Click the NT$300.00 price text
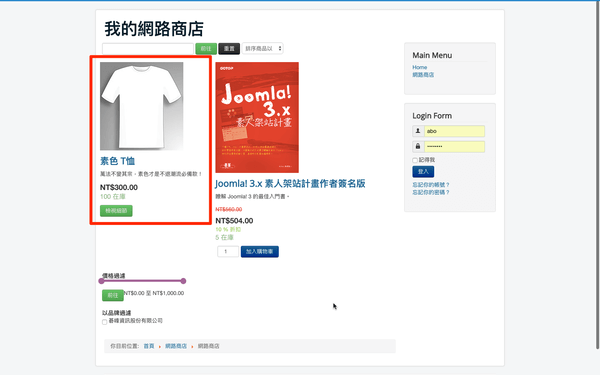600x375 pixels. tap(119, 188)
